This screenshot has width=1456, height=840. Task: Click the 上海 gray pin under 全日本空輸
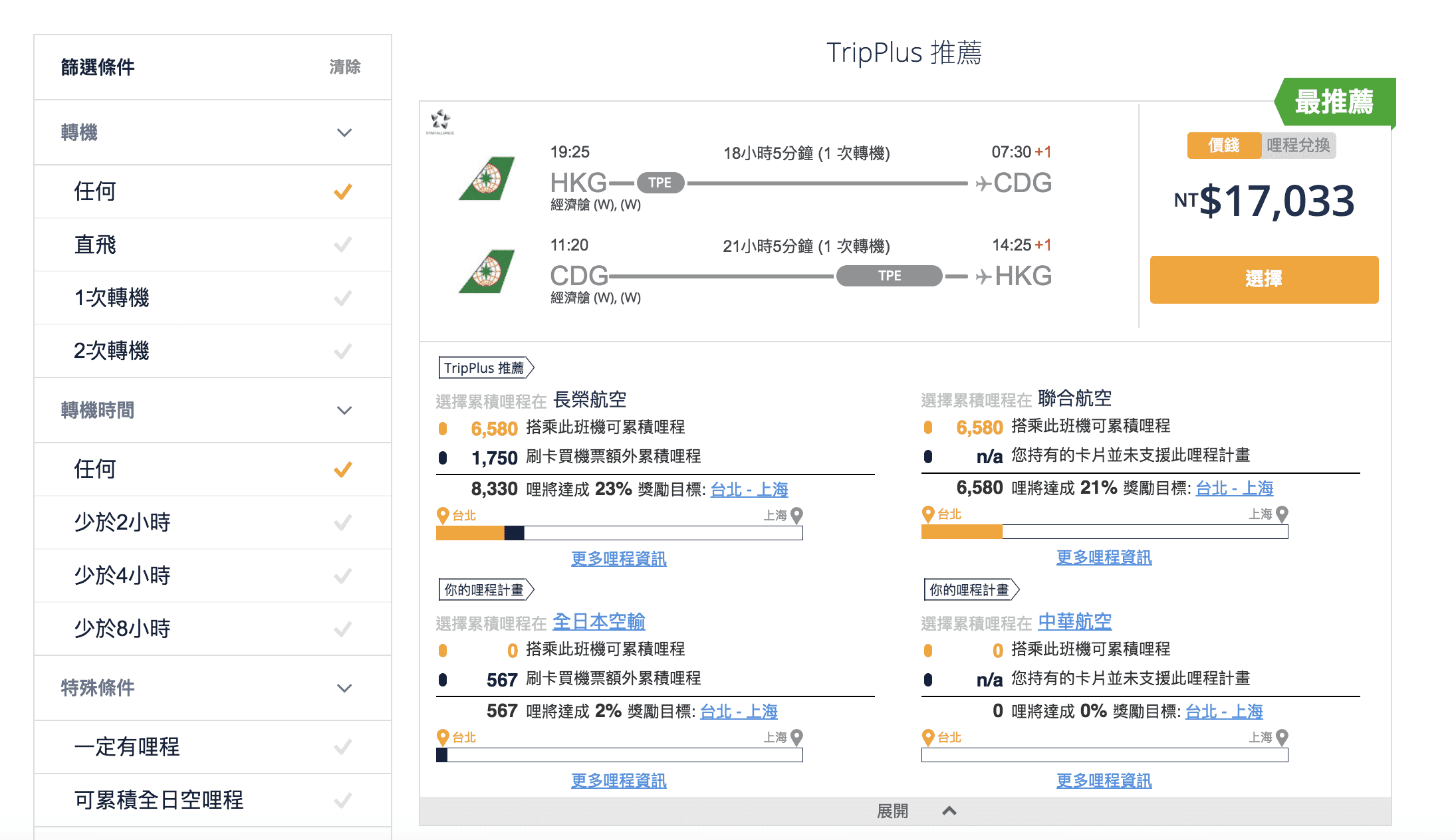pyautogui.click(x=796, y=738)
